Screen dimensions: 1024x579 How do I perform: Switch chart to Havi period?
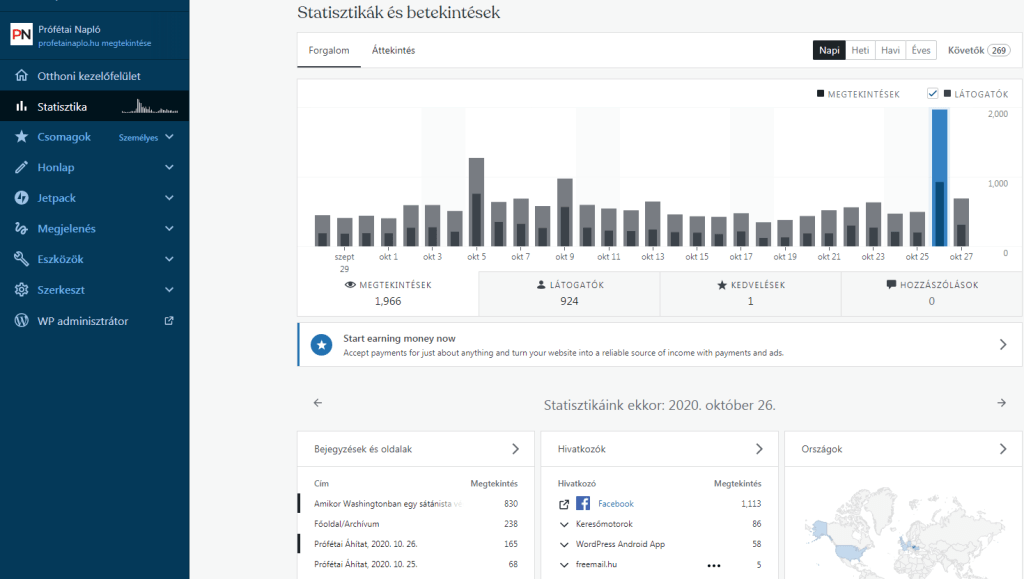[x=890, y=50]
